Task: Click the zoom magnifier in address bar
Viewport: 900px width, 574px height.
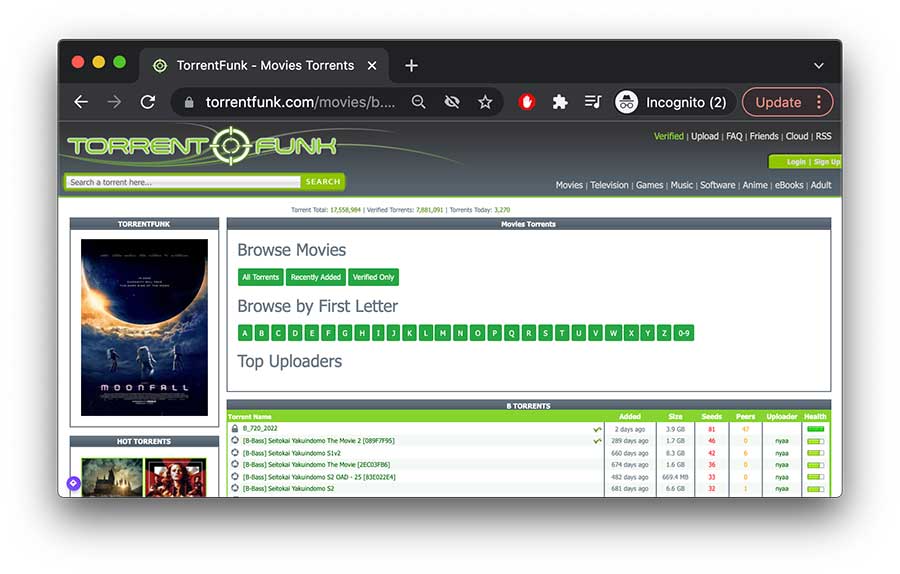Action: tap(419, 102)
